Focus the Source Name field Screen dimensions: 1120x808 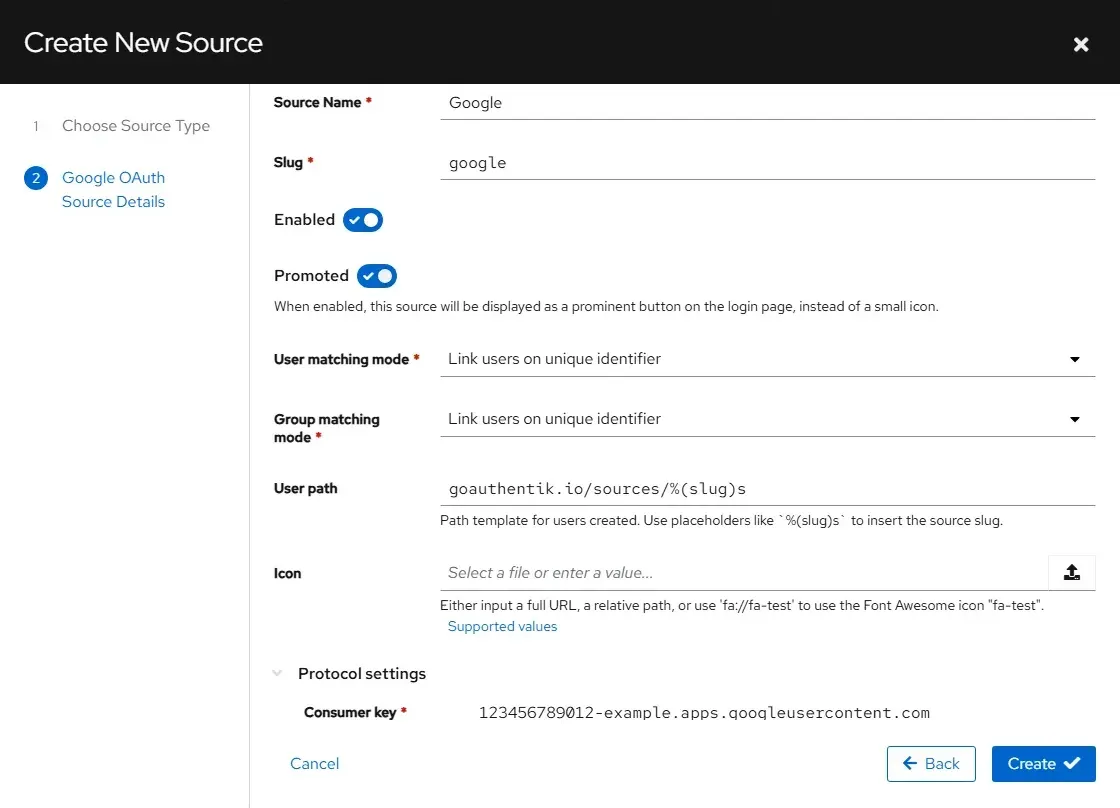(767, 103)
